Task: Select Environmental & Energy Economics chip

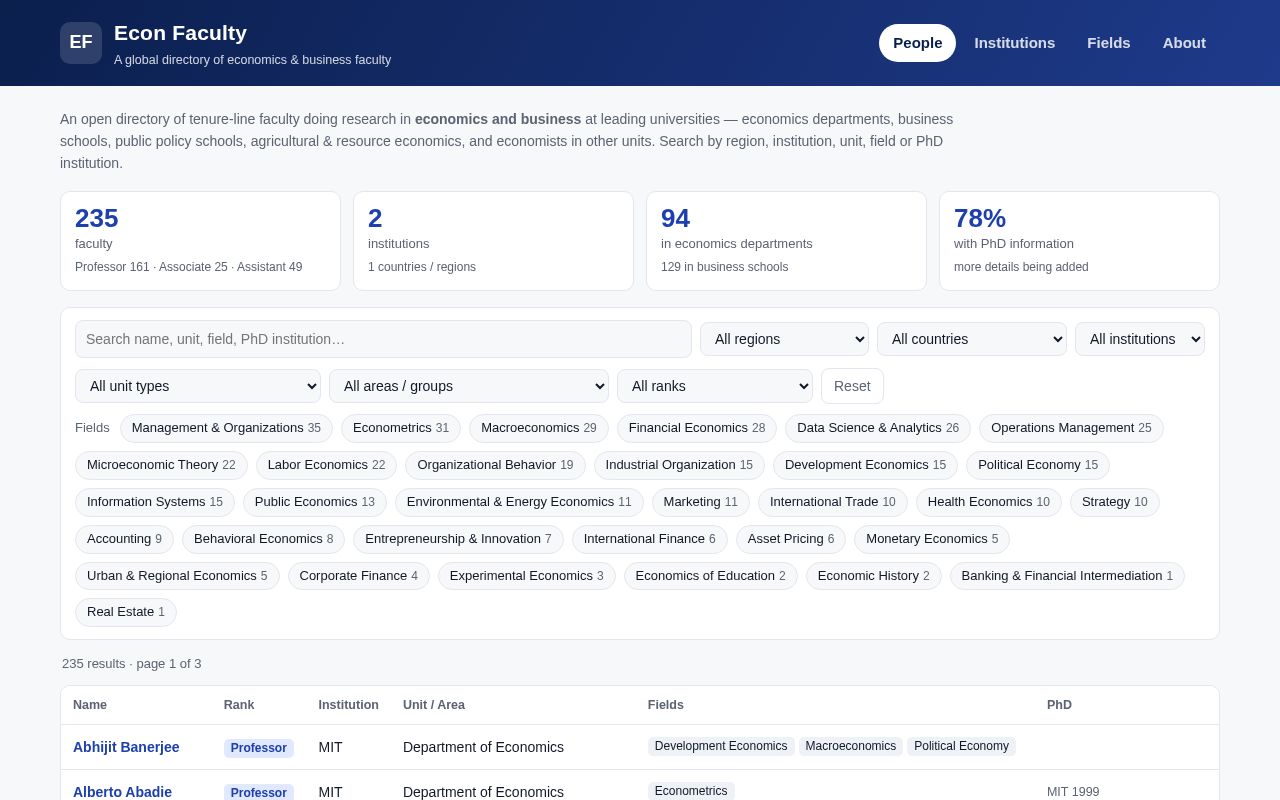Action: pyautogui.click(x=519, y=502)
